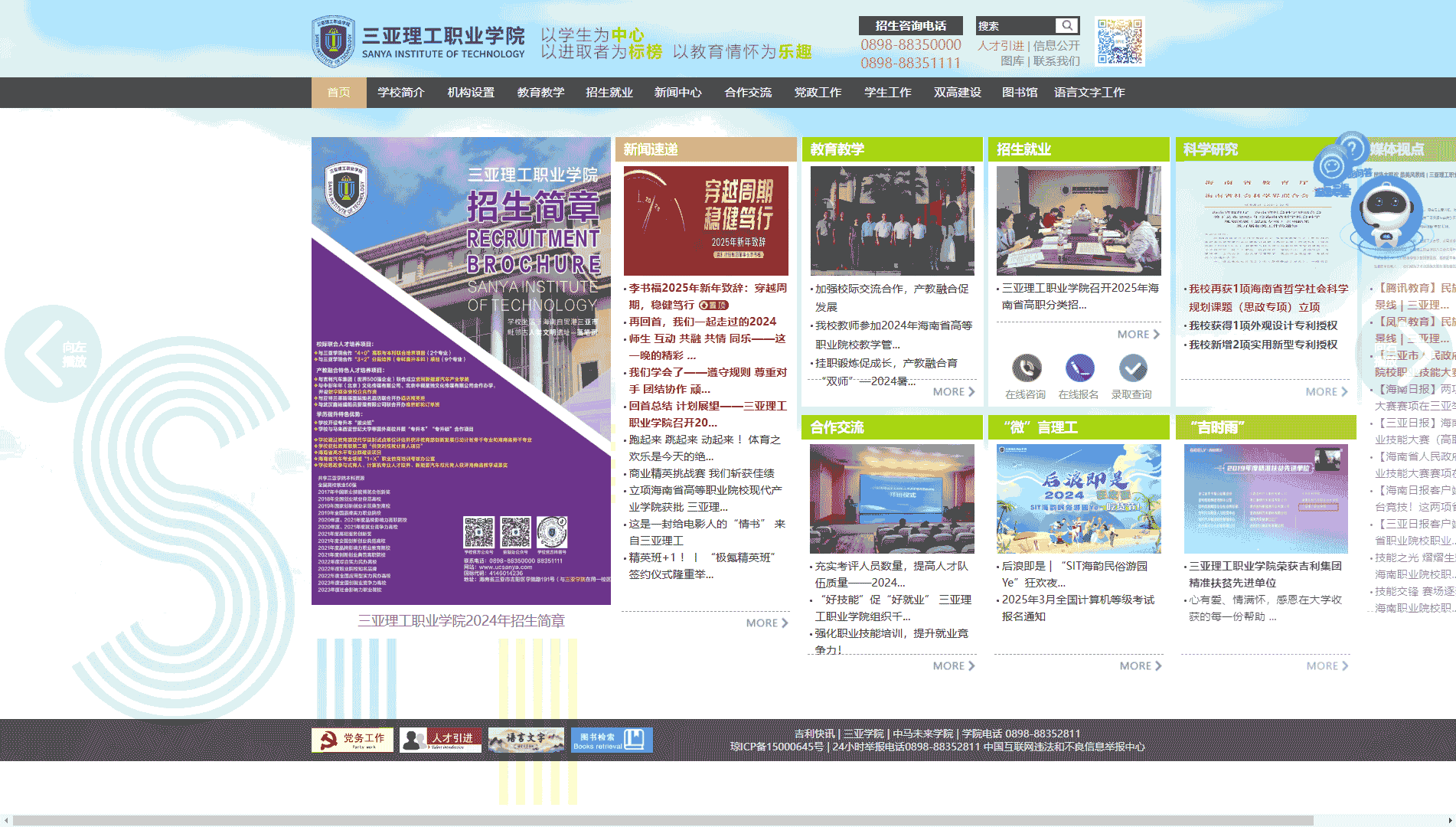Viewport: 1456px width, 827px height.
Task: Click the 向左播放 left arrow button
Action: click(53, 354)
